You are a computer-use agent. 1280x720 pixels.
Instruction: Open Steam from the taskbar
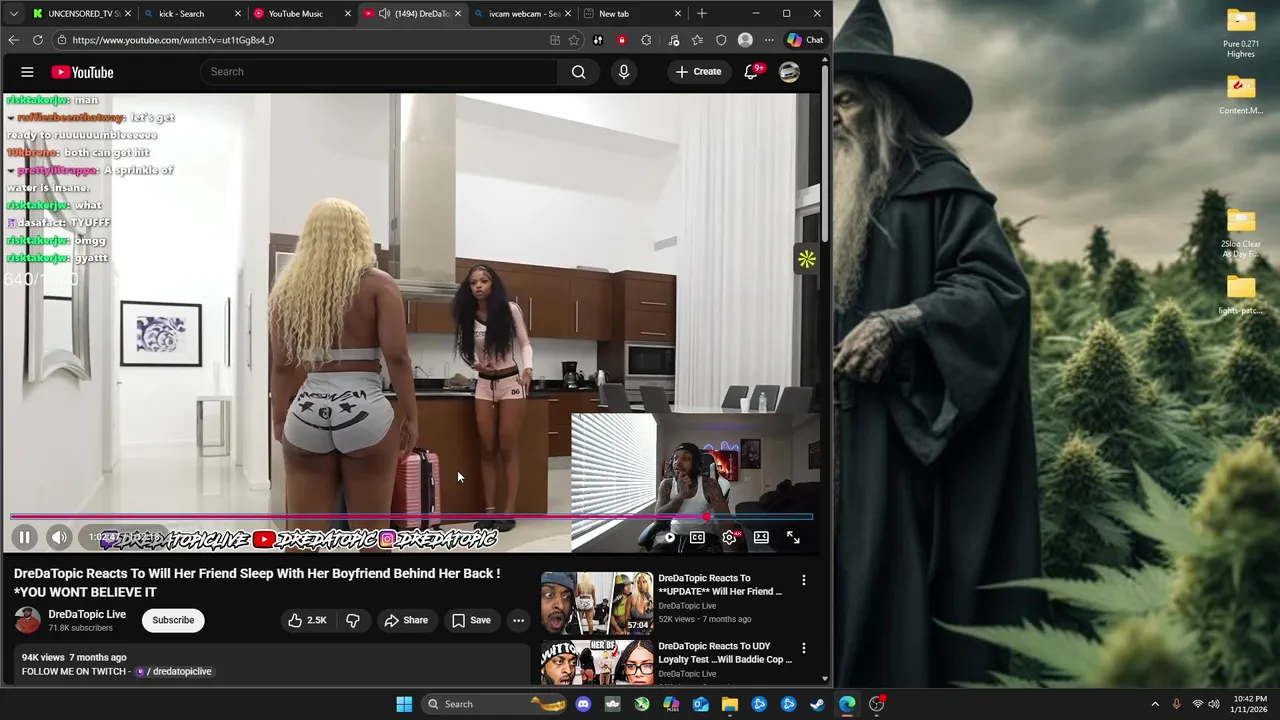[817, 704]
